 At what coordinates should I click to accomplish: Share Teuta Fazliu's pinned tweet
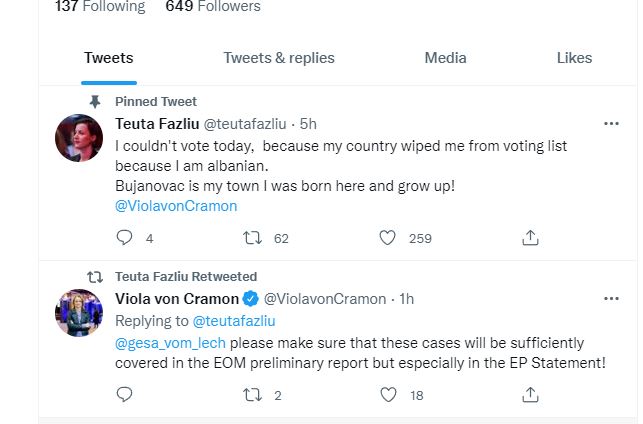[531, 238]
